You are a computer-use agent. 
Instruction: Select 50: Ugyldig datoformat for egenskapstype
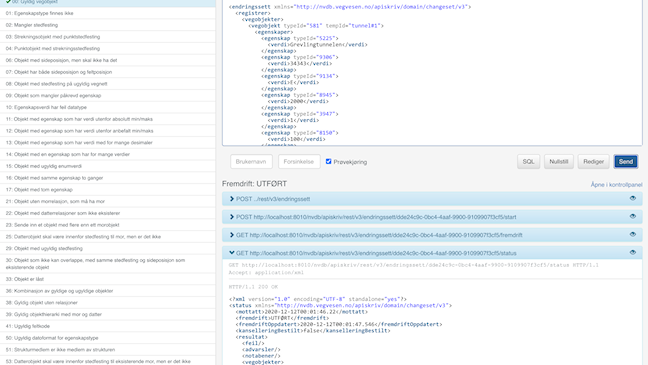coord(107,338)
